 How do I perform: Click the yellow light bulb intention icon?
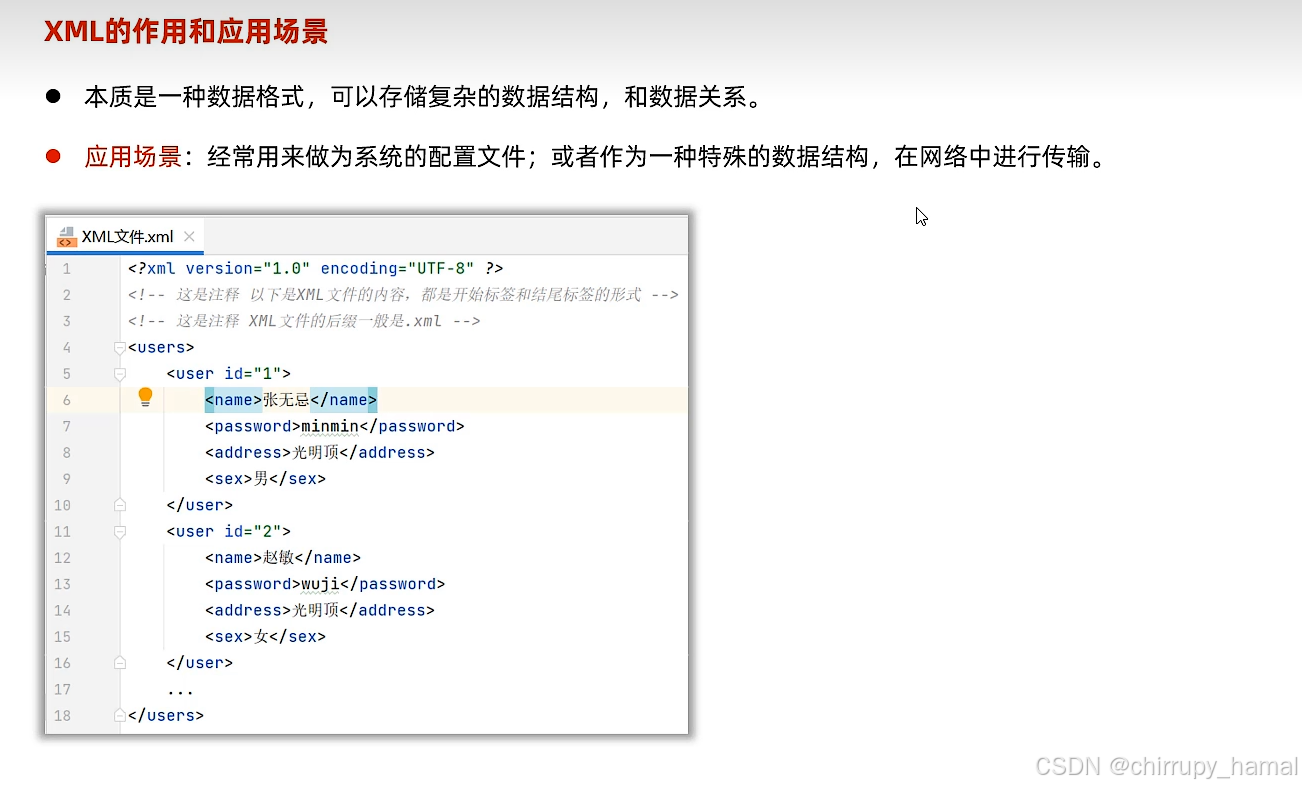click(x=145, y=397)
